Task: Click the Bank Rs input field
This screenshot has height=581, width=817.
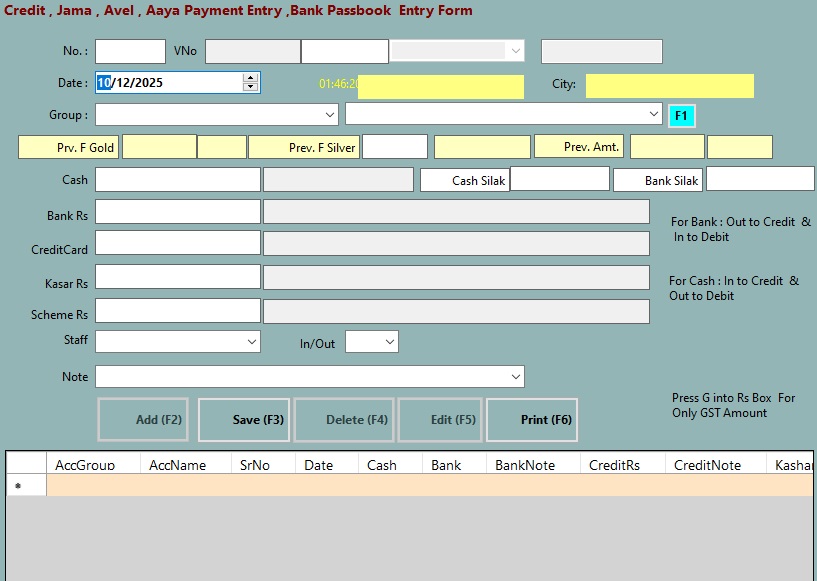Action: point(177,212)
